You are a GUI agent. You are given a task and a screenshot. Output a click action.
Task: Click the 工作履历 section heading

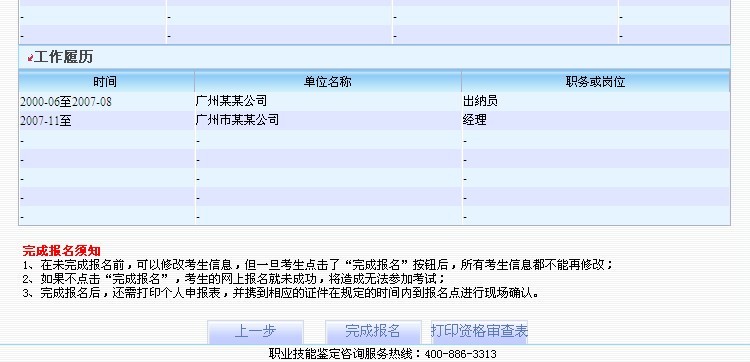(63, 57)
